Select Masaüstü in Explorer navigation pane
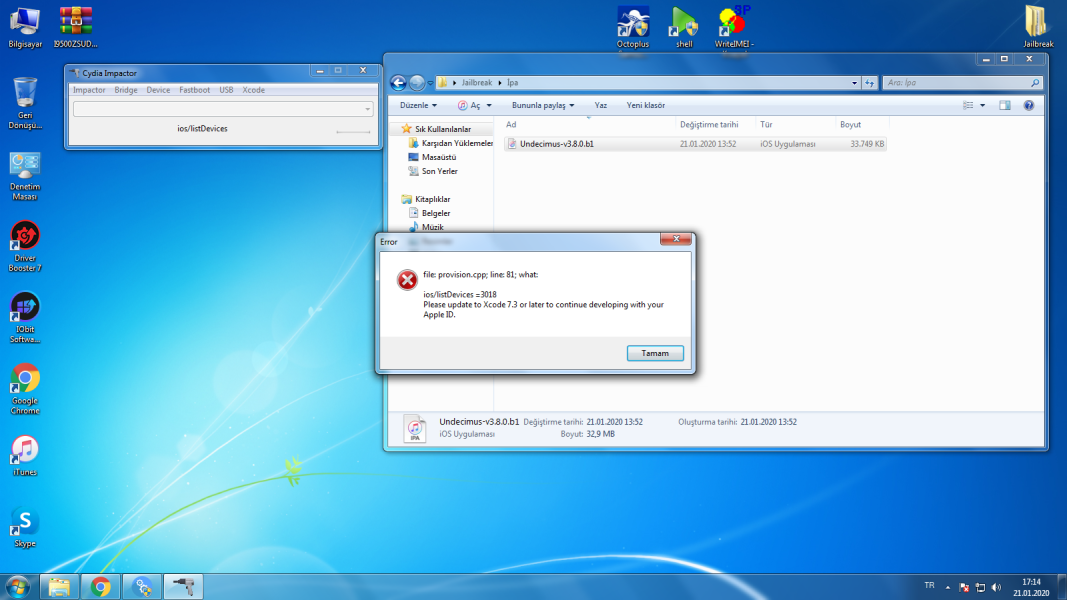Viewport: 1067px width, 600px height. [438, 157]
